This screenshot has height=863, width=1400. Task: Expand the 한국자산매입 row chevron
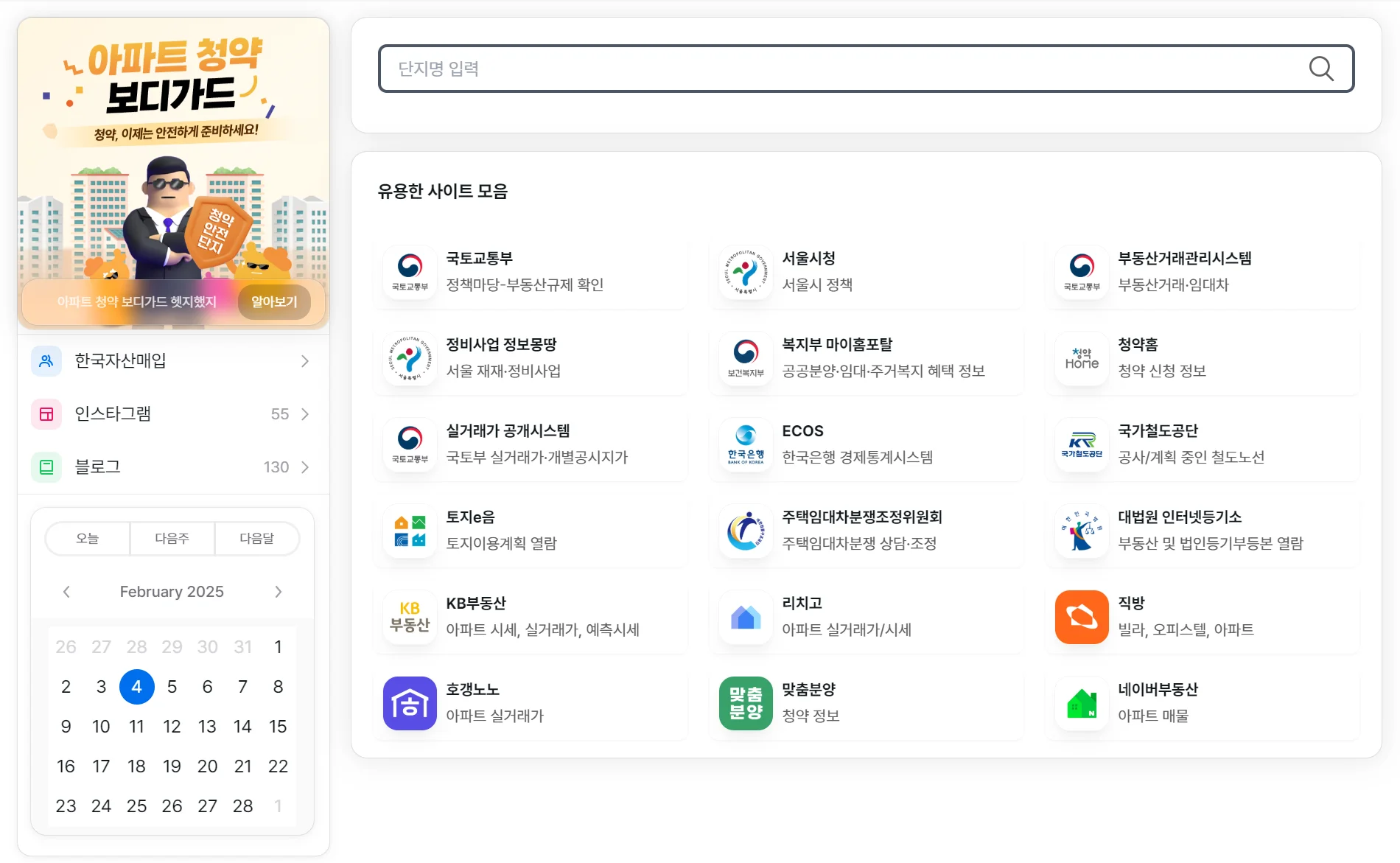[304, 361]
